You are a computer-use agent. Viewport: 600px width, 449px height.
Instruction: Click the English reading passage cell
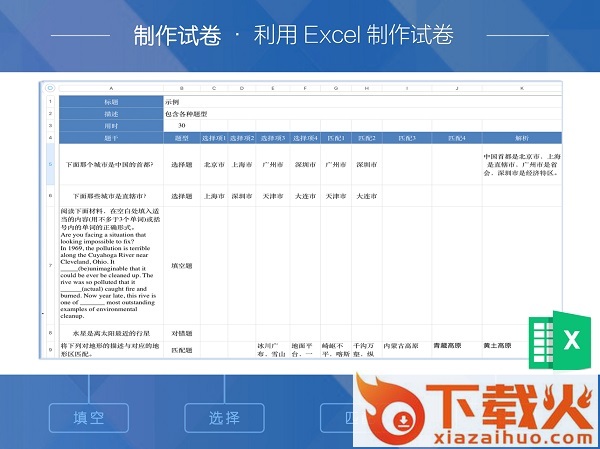[x=111, y=266]
